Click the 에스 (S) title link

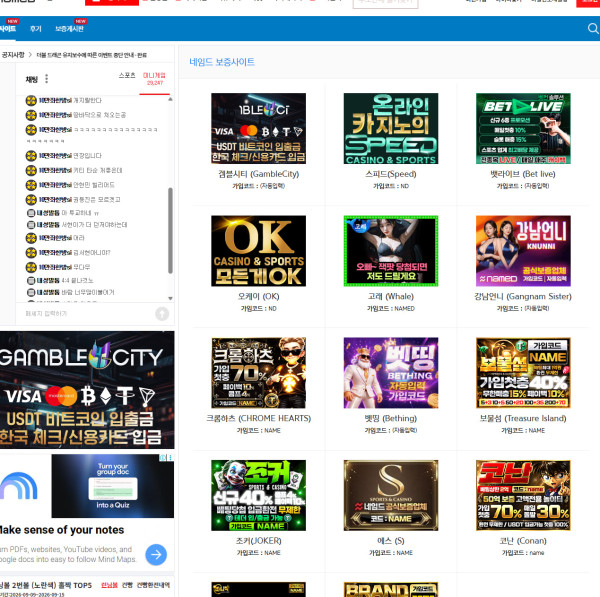click(391, 541)
